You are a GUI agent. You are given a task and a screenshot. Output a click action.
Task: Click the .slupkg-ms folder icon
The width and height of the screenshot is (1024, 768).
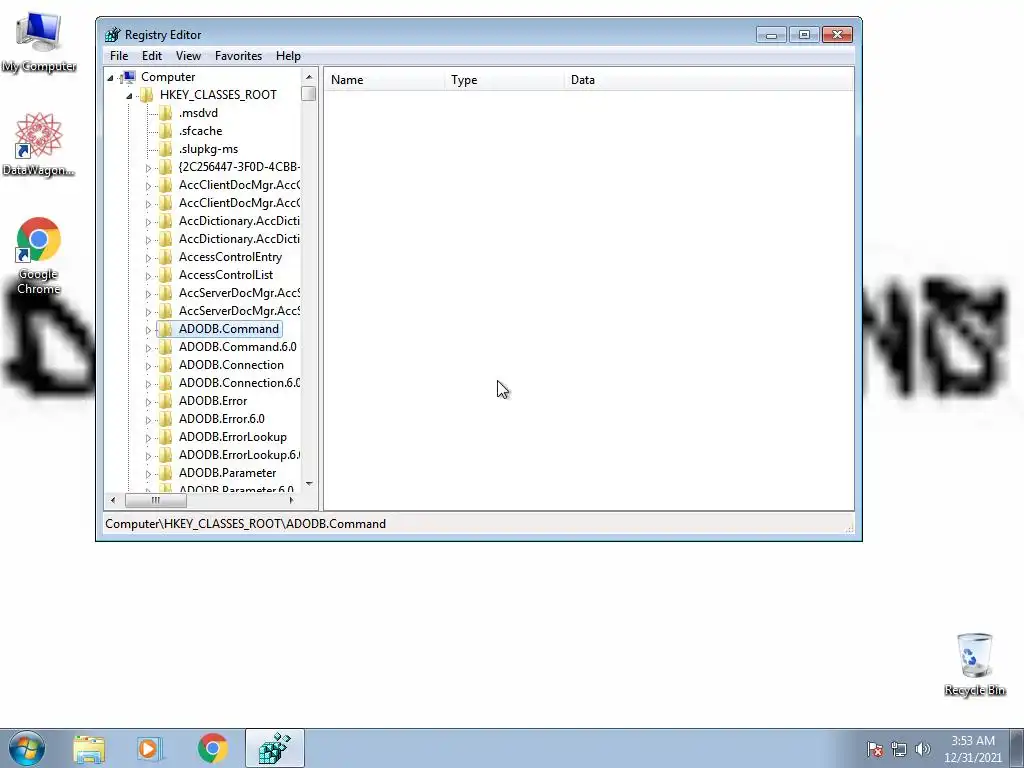pos(166,149)
